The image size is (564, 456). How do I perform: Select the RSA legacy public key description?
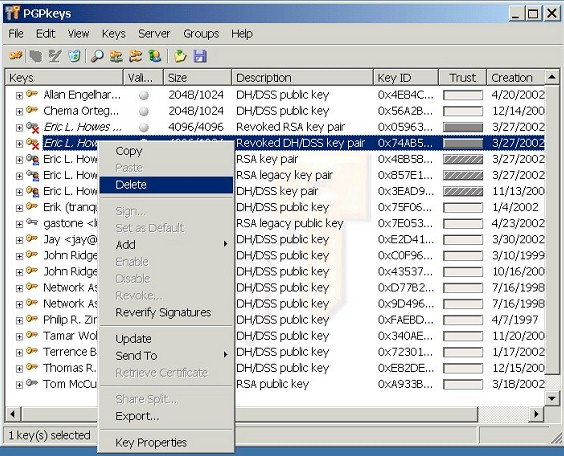[x=290, y=223]
